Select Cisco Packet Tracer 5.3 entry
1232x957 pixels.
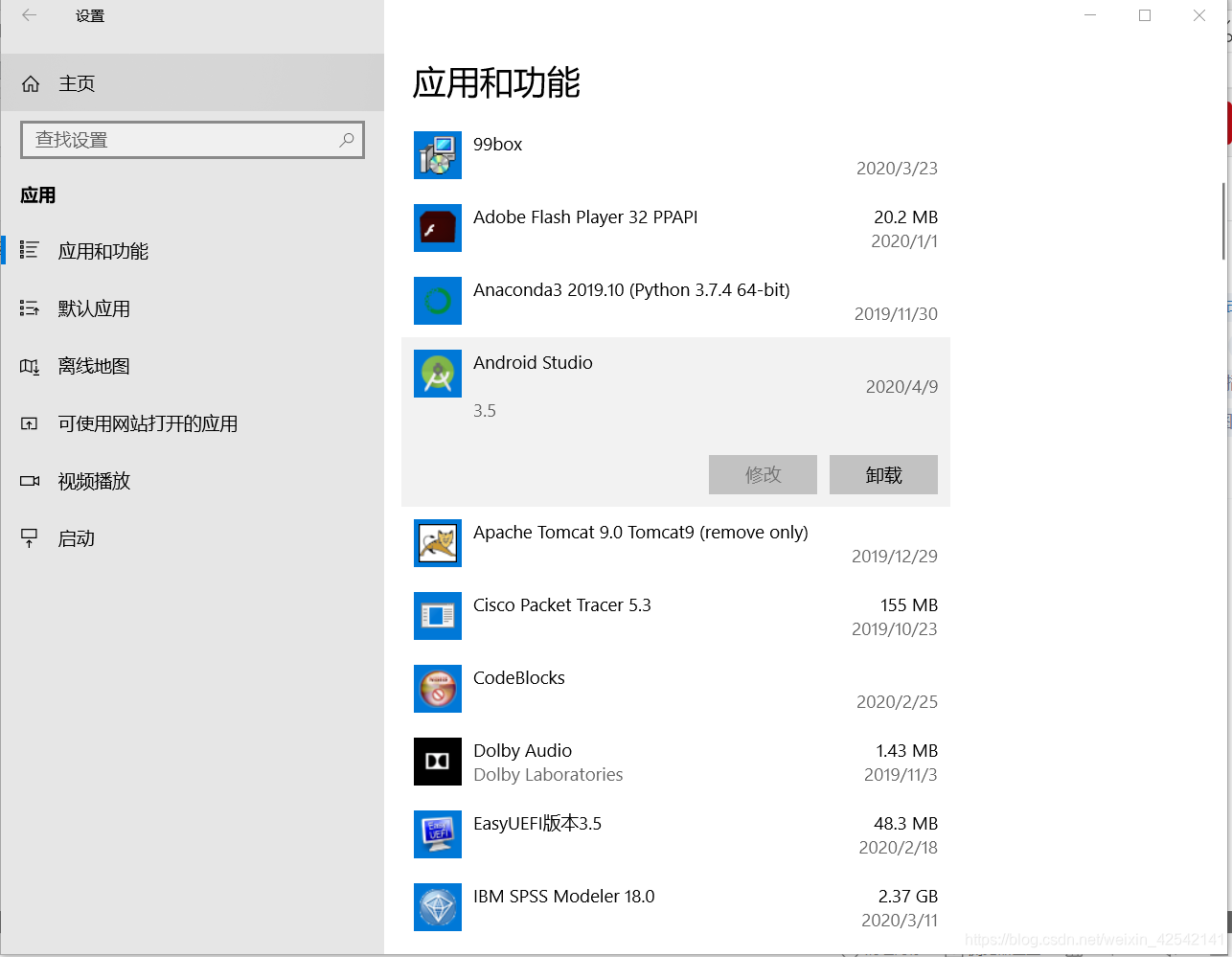[675, 616]
